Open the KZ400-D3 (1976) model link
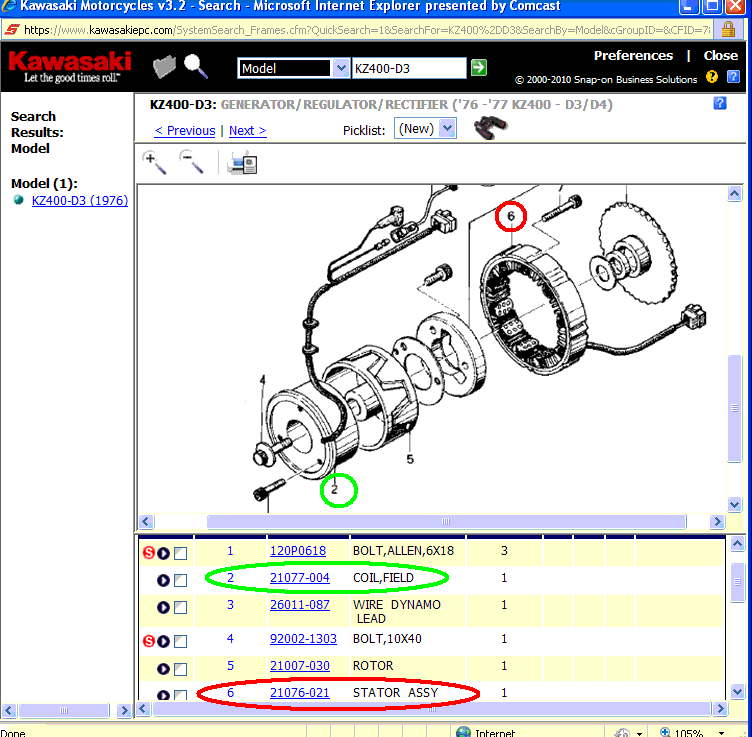This screenshot has width=752, height=737. (80, 200)
